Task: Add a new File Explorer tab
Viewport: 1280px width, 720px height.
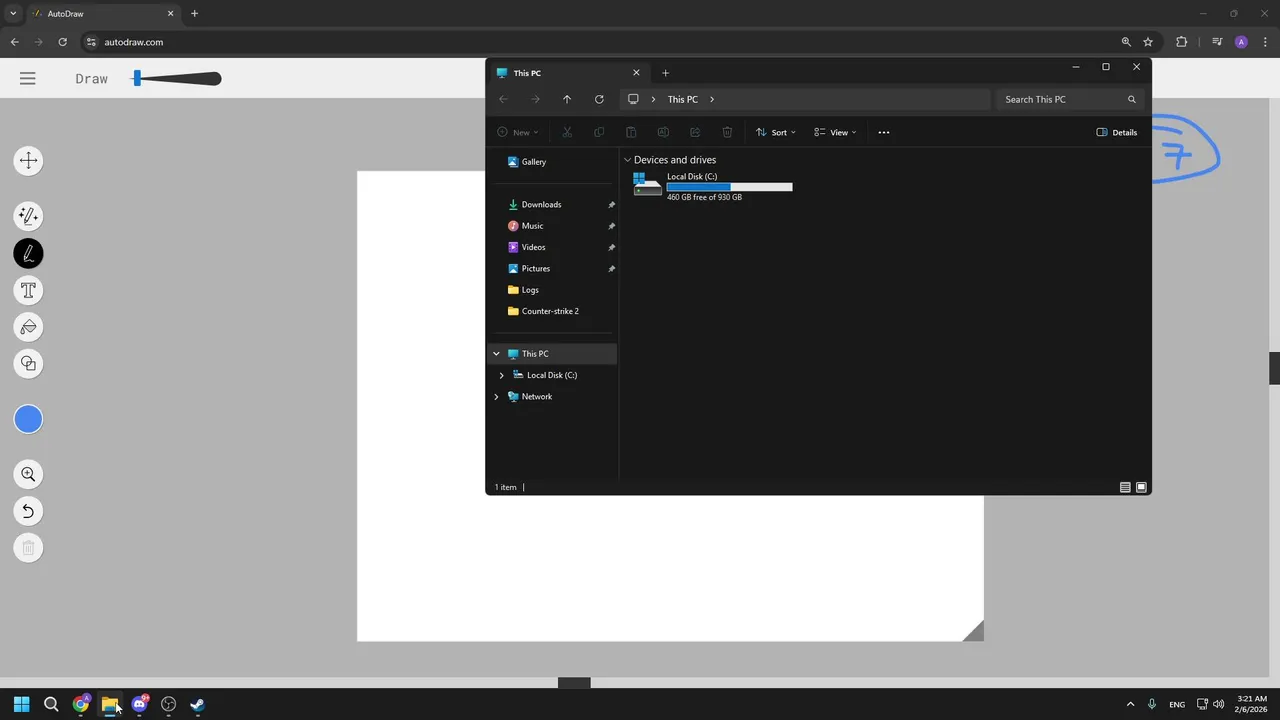Action: [x=666, y=72]
